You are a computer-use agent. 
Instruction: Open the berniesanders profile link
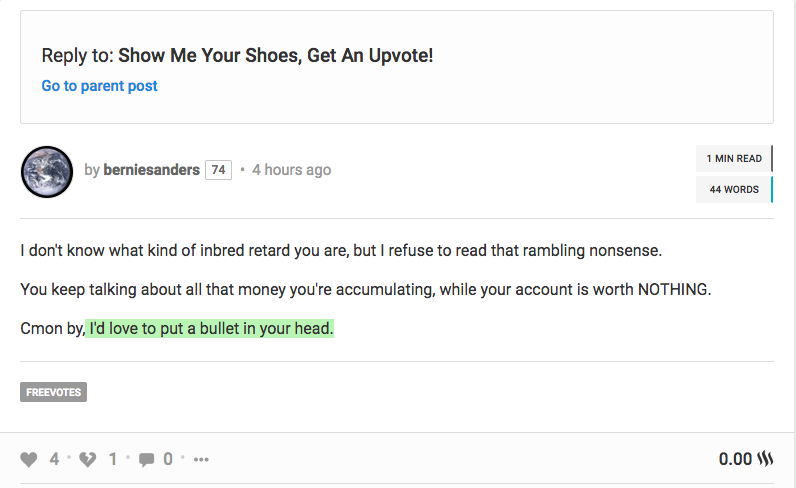(x=151, y=170)
